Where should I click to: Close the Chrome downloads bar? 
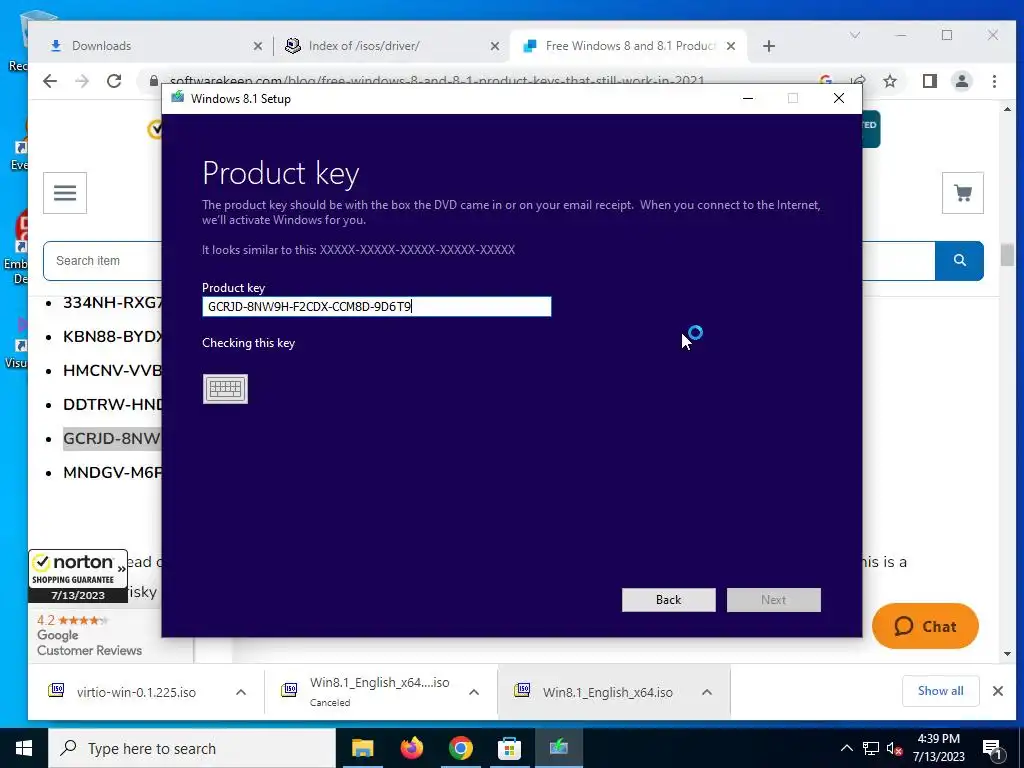pos(997,691)
